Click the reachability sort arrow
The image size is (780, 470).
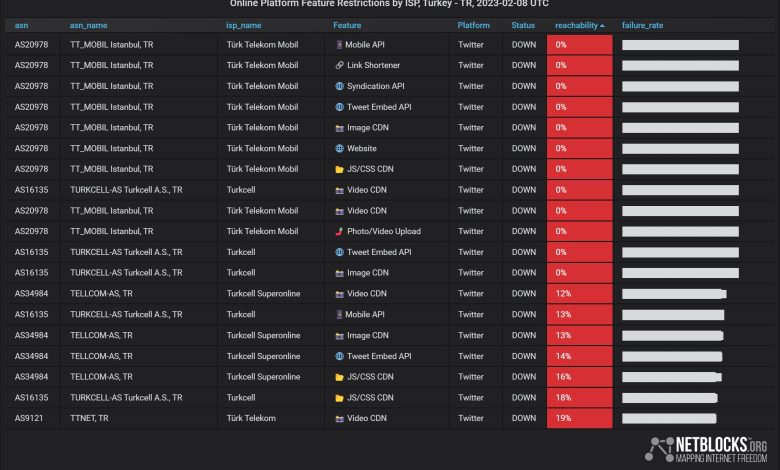click(602, 25)
